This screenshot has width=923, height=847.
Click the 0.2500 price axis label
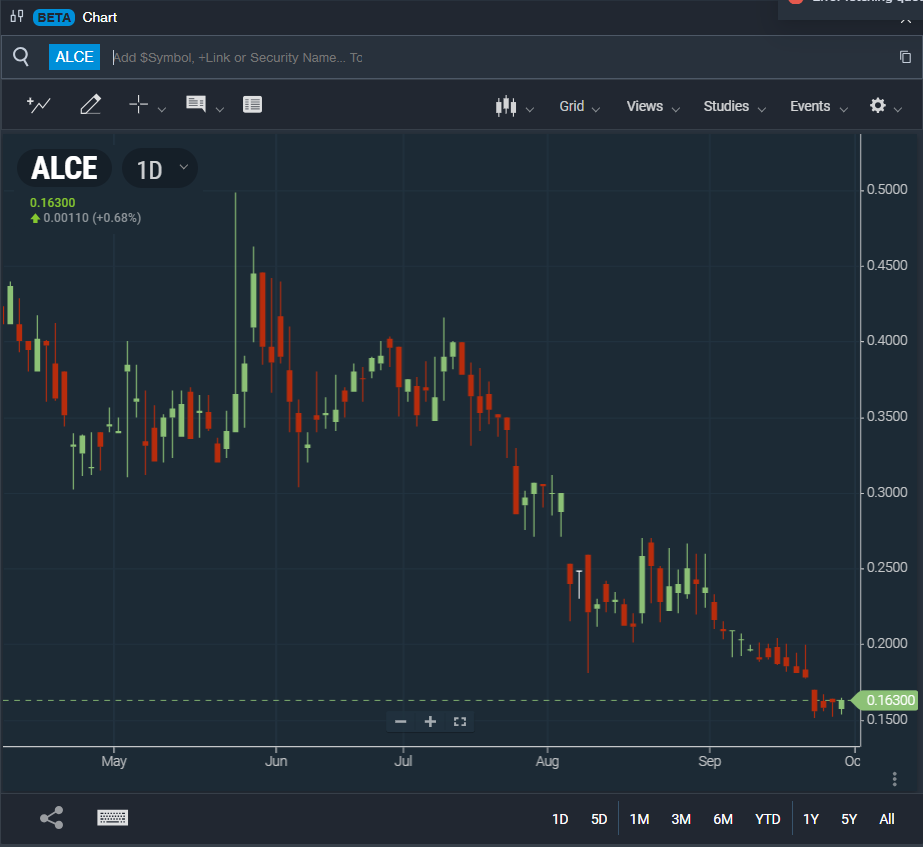tap(887, 568)
